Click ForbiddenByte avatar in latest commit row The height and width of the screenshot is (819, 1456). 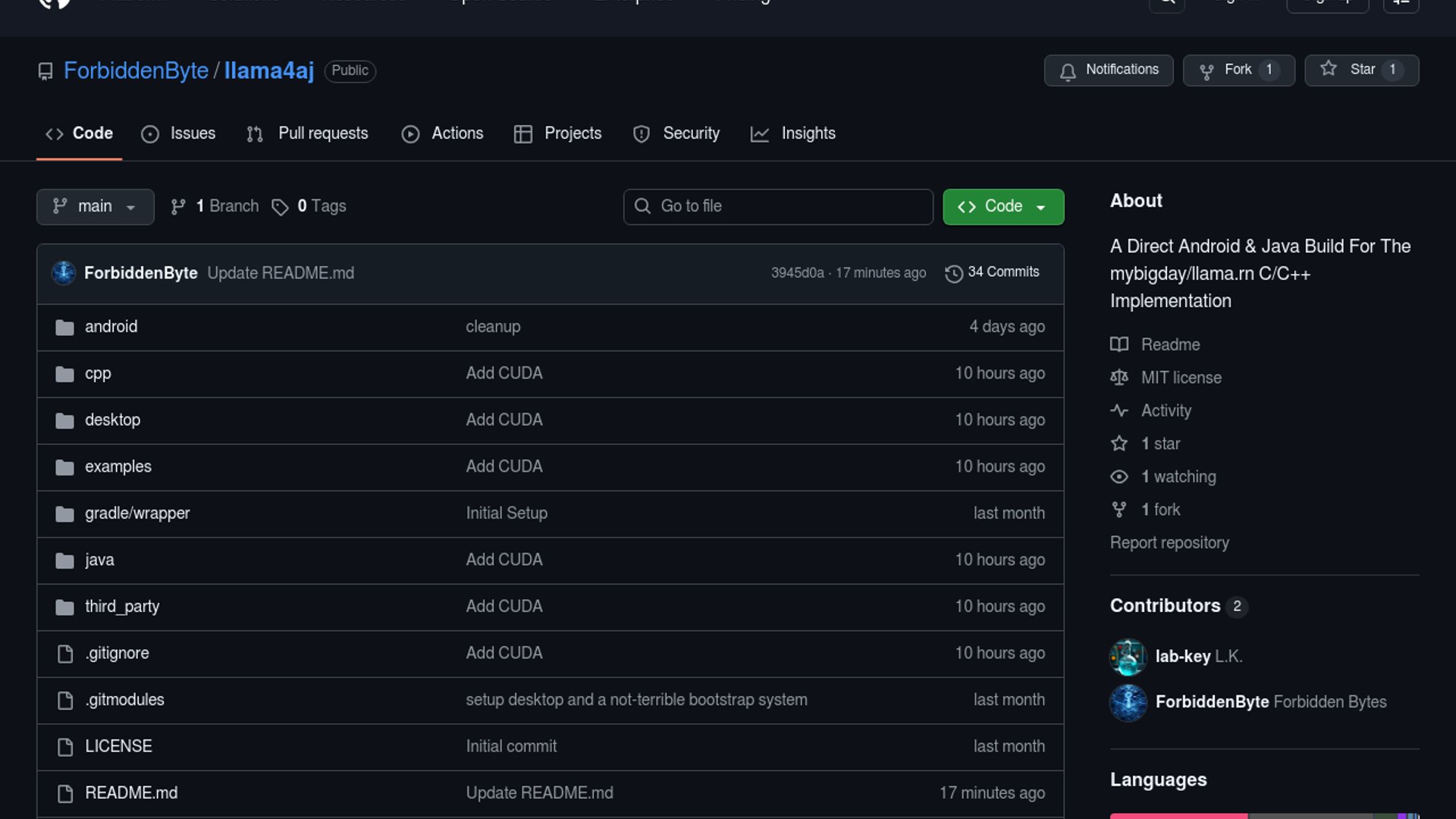tap(64, 273)
